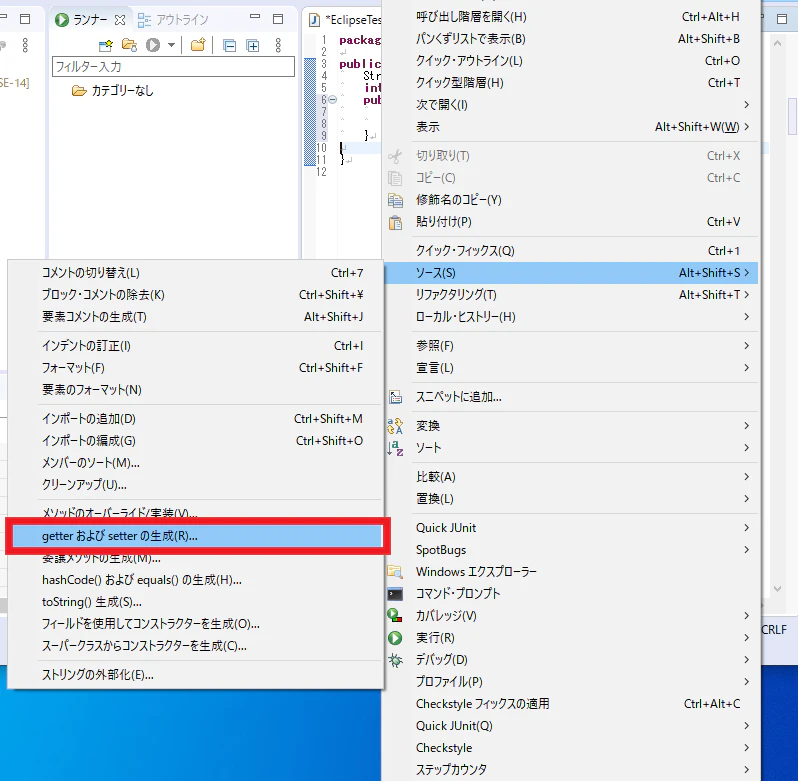The image size is (798, 781).
Task: Click the スニペットに追加 icon
Action: [x=395, y=397]
